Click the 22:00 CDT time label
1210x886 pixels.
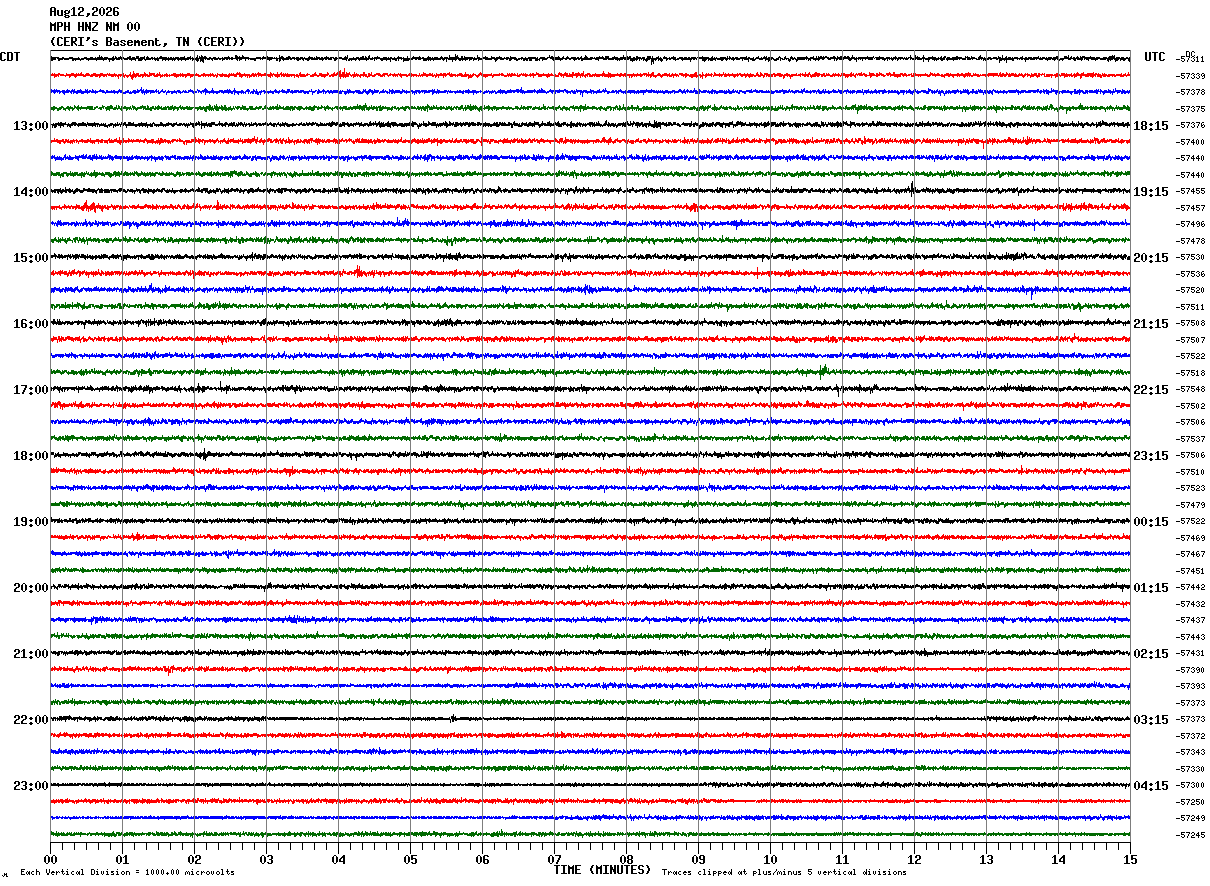pyautogui.click(x=30, y=719)
